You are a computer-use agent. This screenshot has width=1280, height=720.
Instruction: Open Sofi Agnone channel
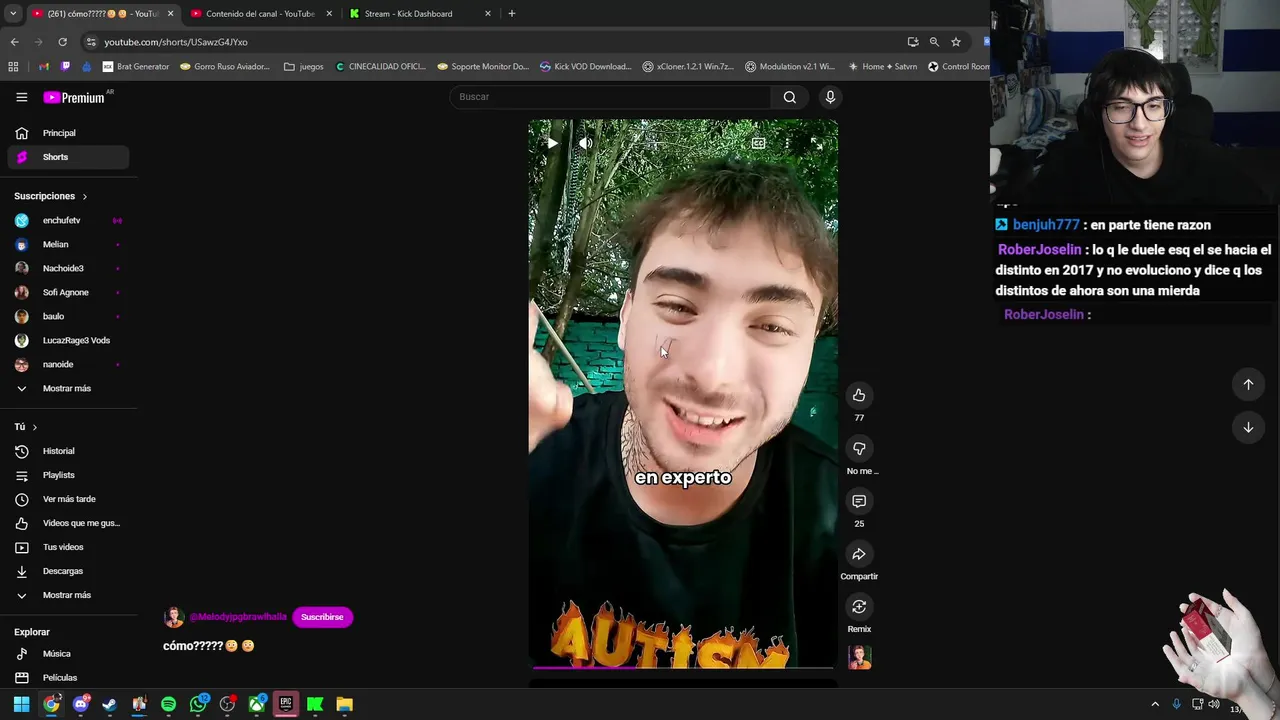tap(68, 292)
